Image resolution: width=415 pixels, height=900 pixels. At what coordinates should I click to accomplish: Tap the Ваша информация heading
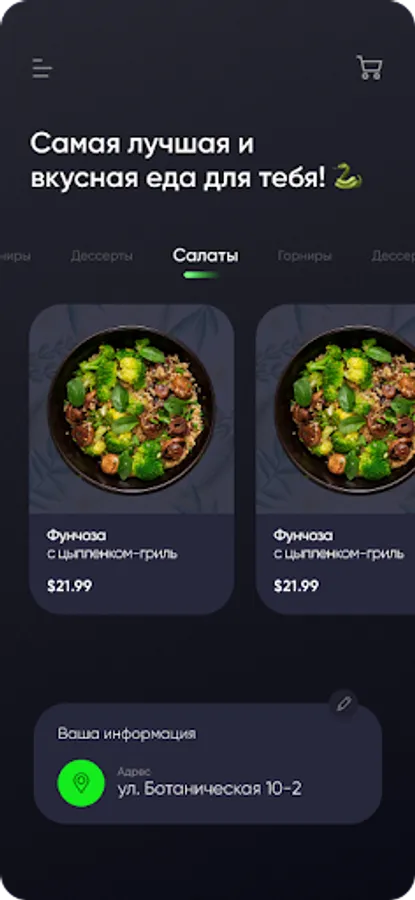click(126, 734)
